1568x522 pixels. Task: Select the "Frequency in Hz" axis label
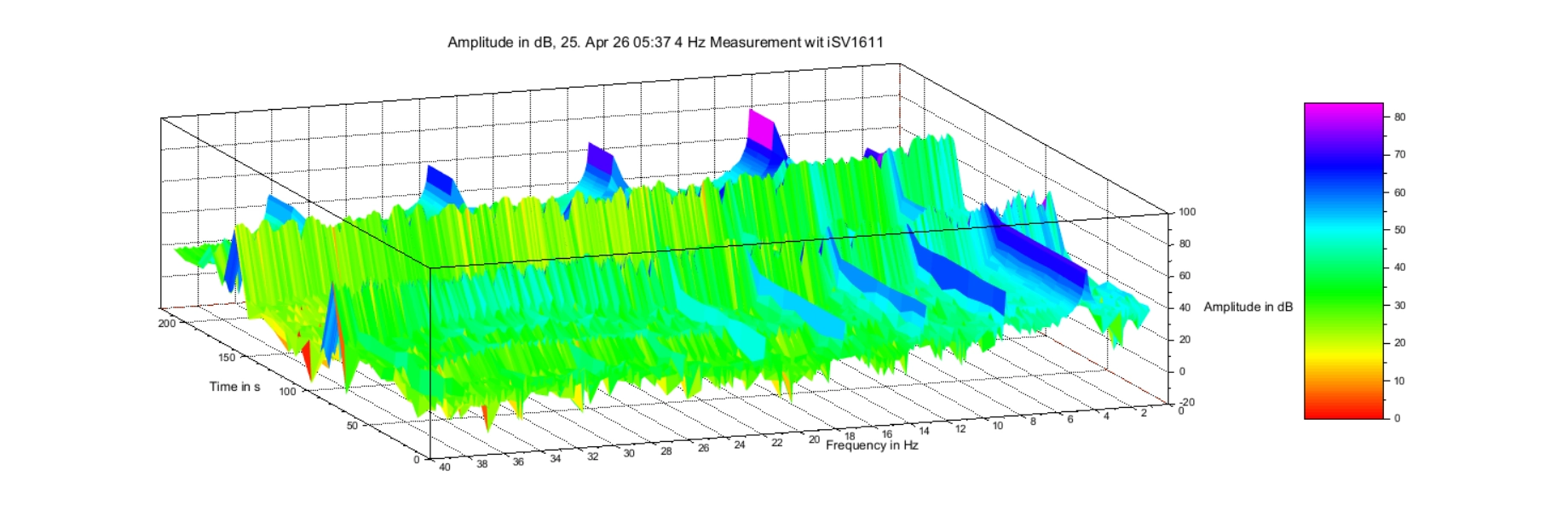click(x=872, y=445)
